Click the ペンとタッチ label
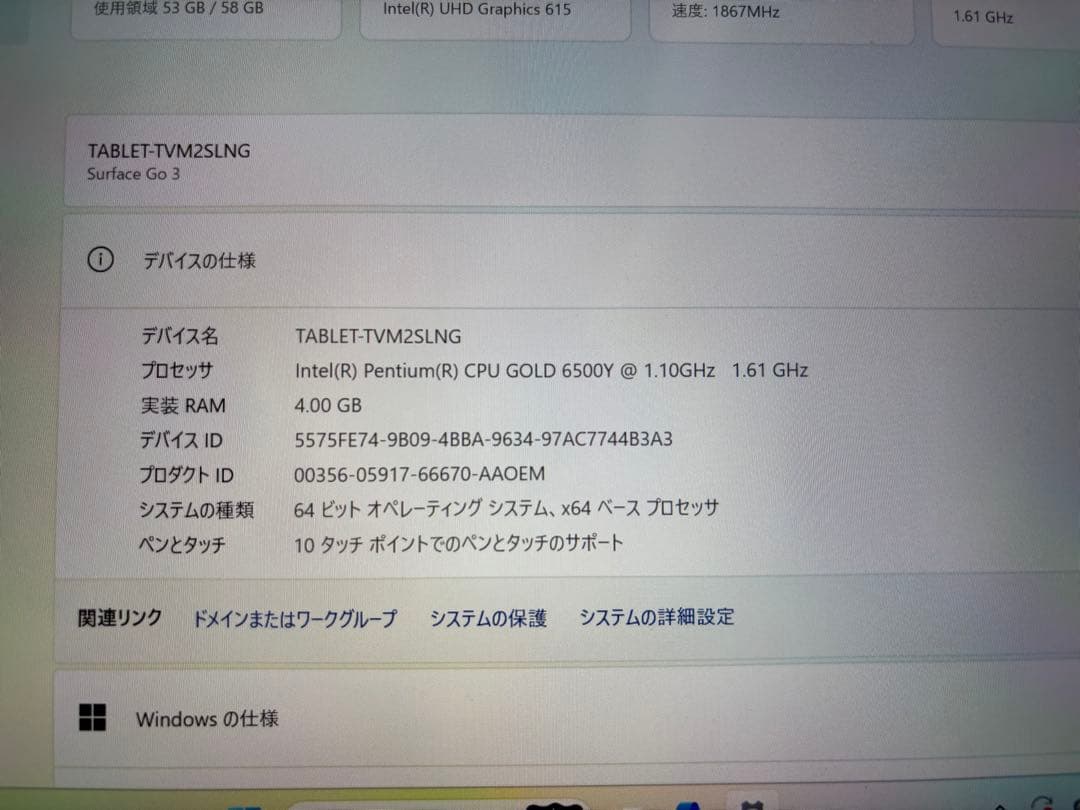This screenshot has height=810, width=1080. coord(182,545)
